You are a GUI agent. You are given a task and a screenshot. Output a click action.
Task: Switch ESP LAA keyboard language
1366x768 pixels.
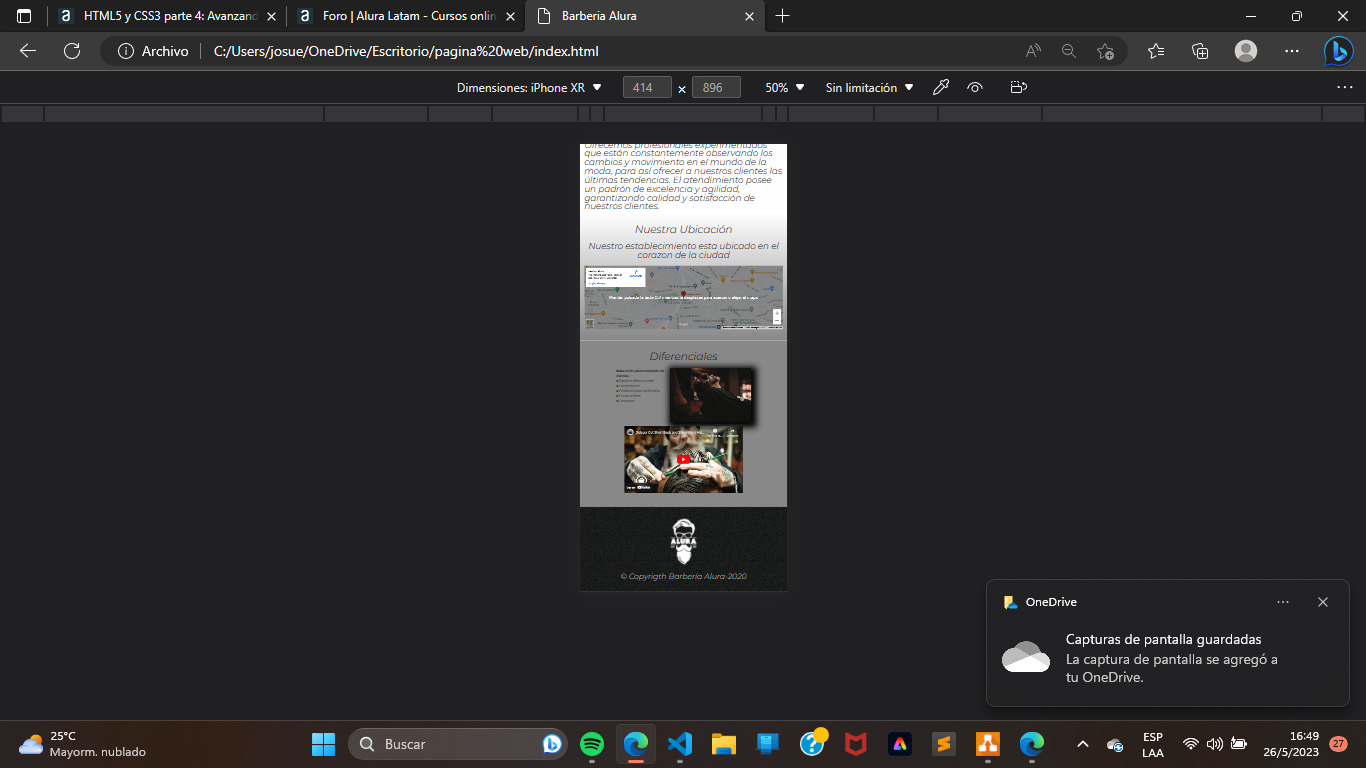pyautogui.click(x=1152, y=744)
